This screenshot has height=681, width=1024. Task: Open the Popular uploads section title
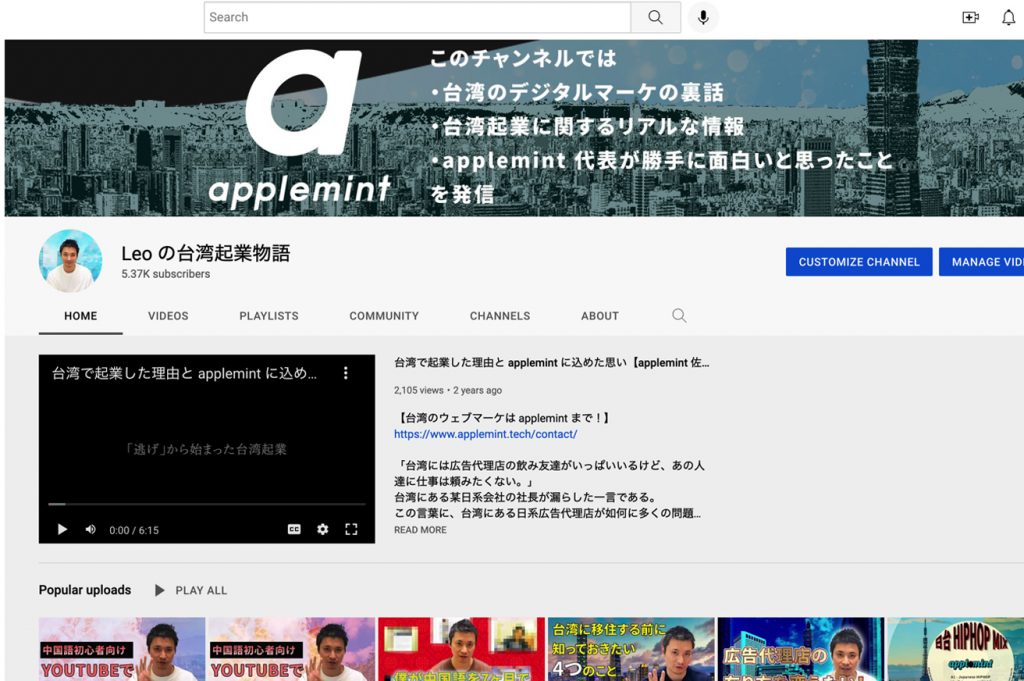pyautogui.click(x=85, y=590)
